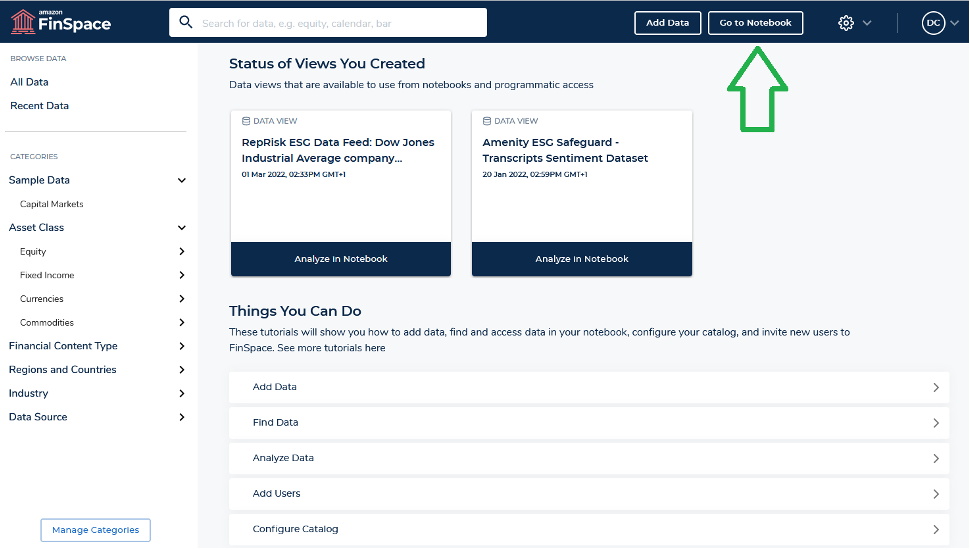Open the Analyze Data tutorial row
This screenshot has height=550, width=970.
pyautogui.click(x=589, y=458)
